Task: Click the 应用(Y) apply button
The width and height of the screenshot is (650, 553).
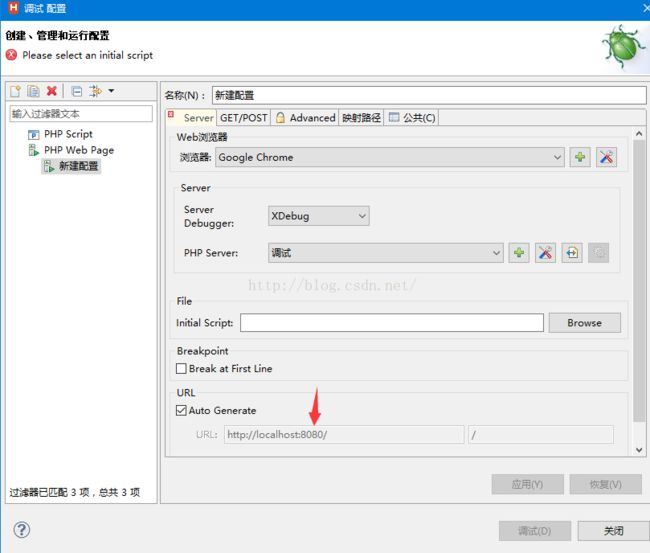Action: 527,484
